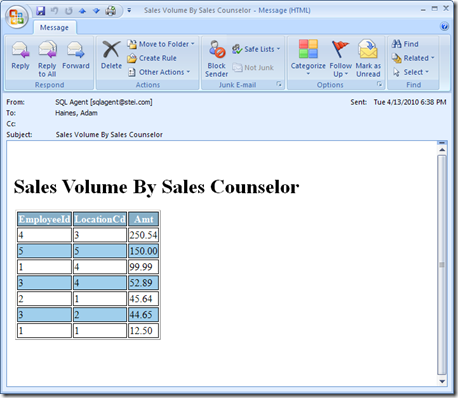Close the message window
The height and width of the screenshot is (398, 458).
tap(446, 9)
